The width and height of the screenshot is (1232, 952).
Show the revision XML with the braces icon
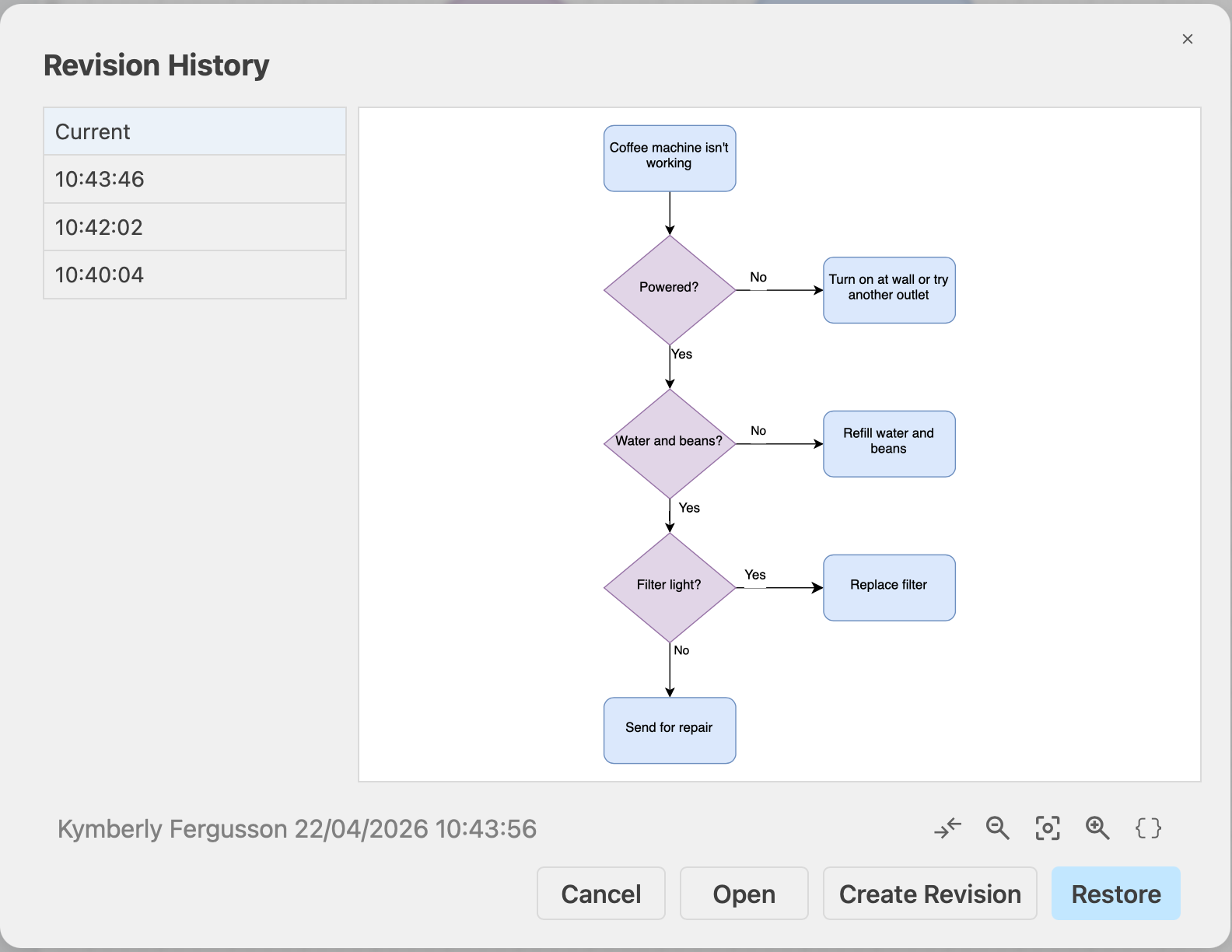coord(1148,828)
